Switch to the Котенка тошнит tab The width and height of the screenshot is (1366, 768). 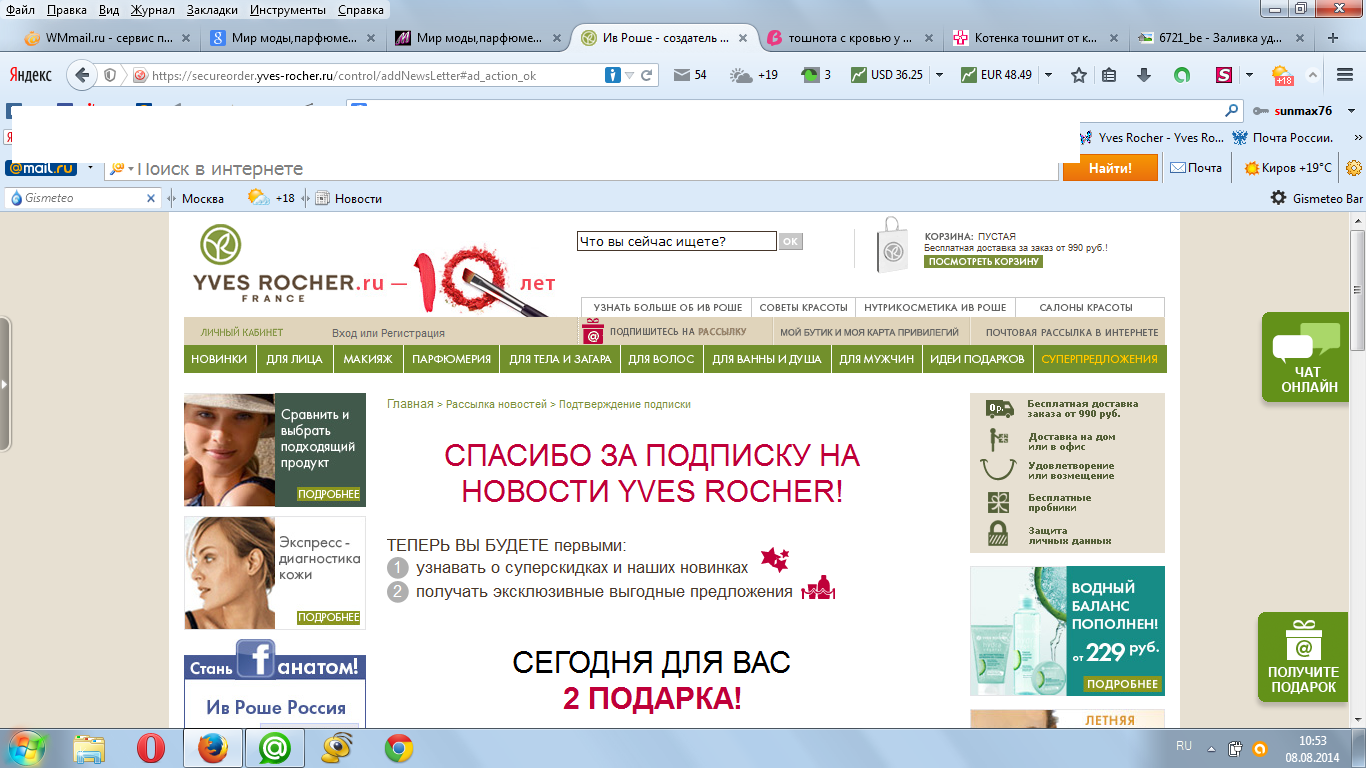1036,38
